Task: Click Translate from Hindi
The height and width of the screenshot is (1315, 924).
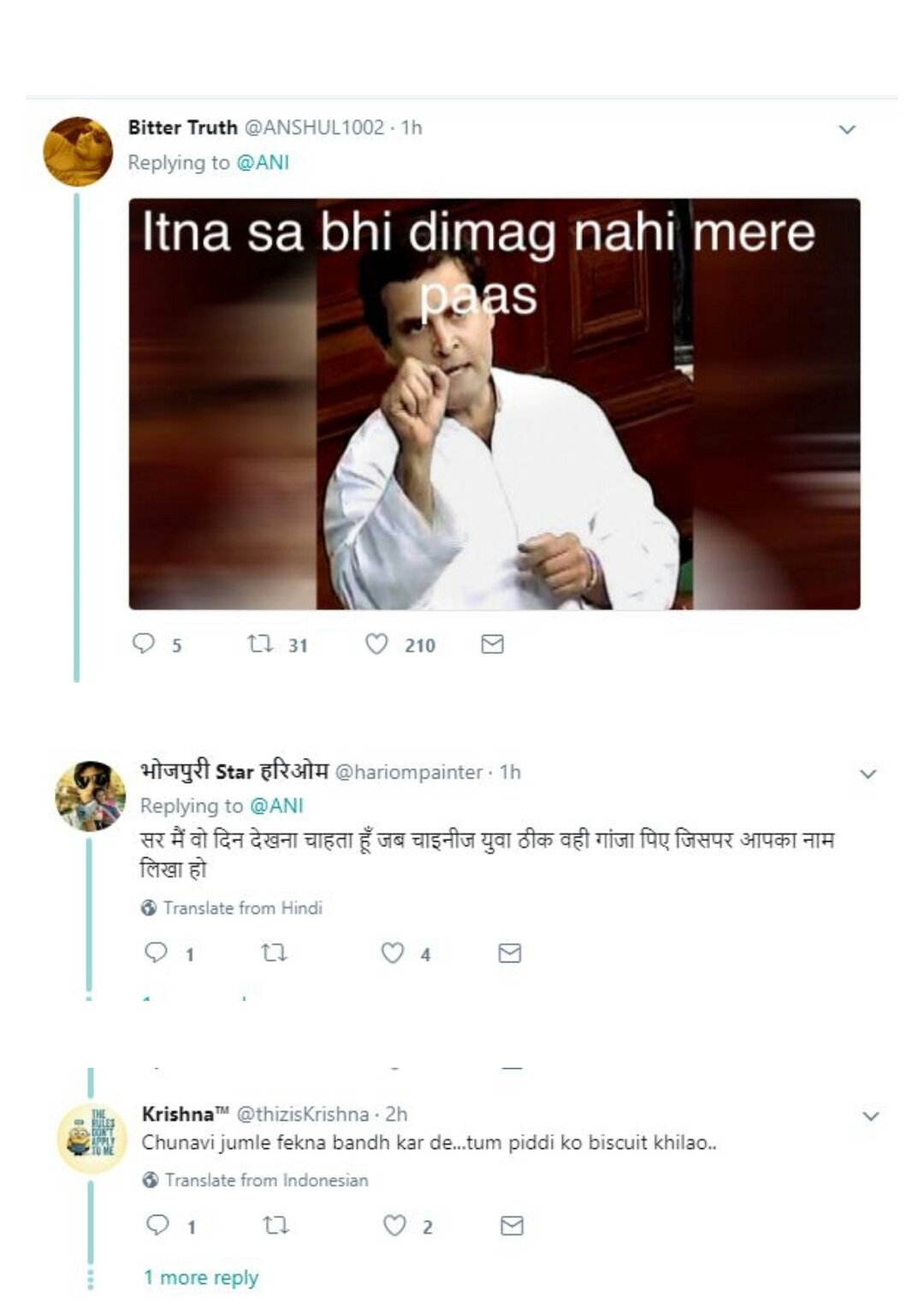Action: [x=242, y=908]
